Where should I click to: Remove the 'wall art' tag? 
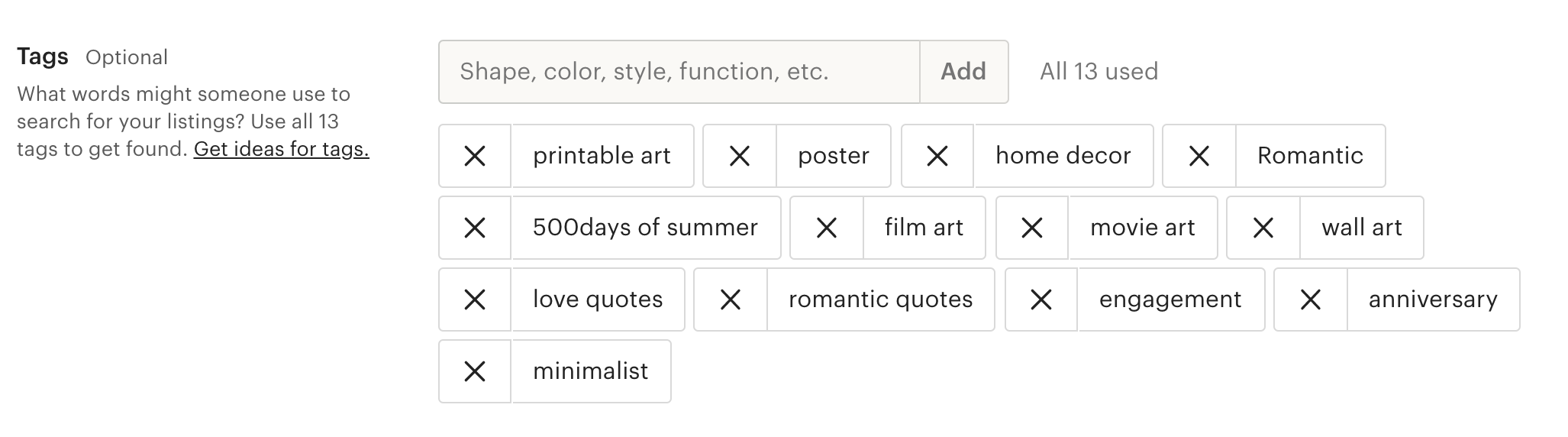1263,228
